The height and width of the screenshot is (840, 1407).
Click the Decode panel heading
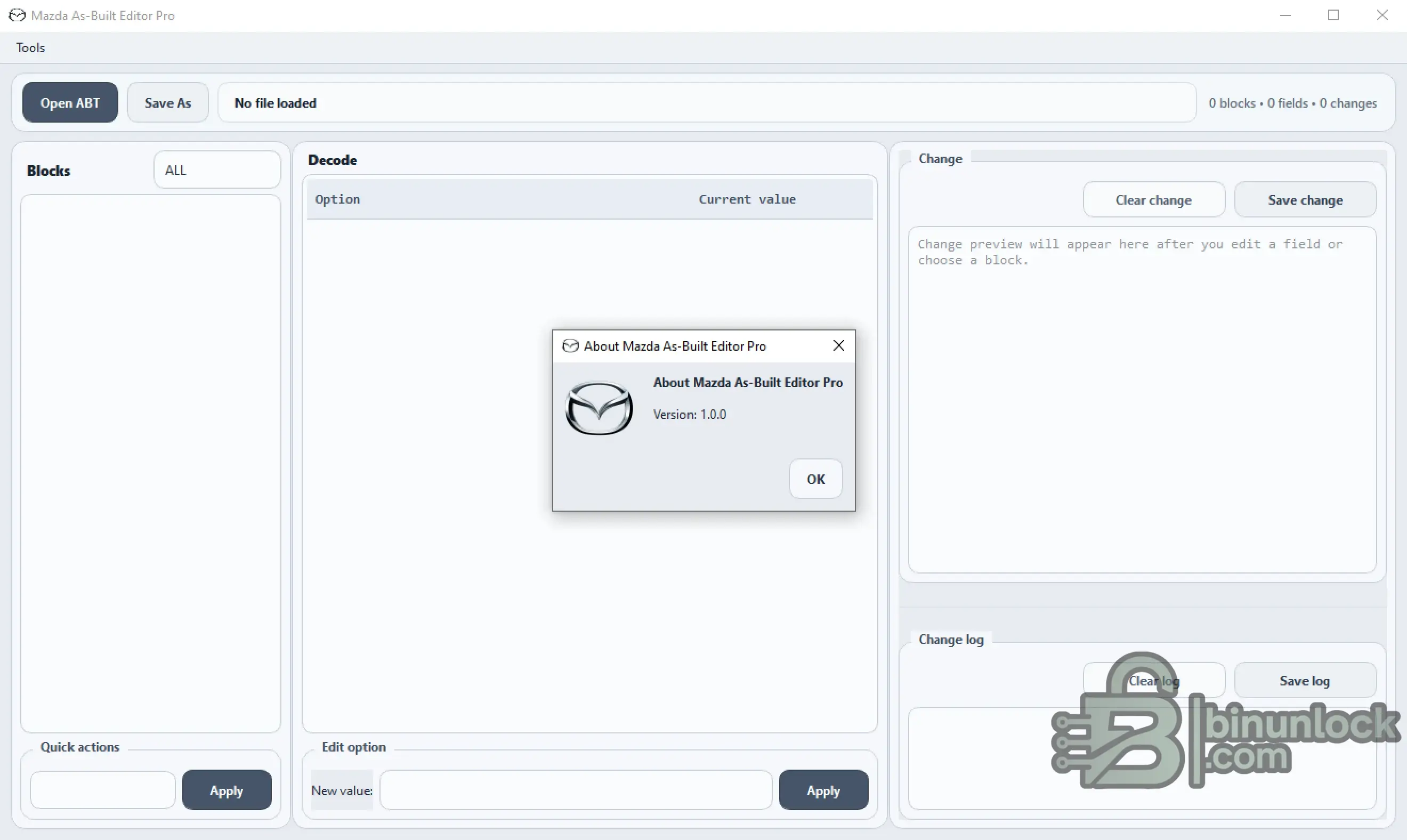tap(332, 160)
